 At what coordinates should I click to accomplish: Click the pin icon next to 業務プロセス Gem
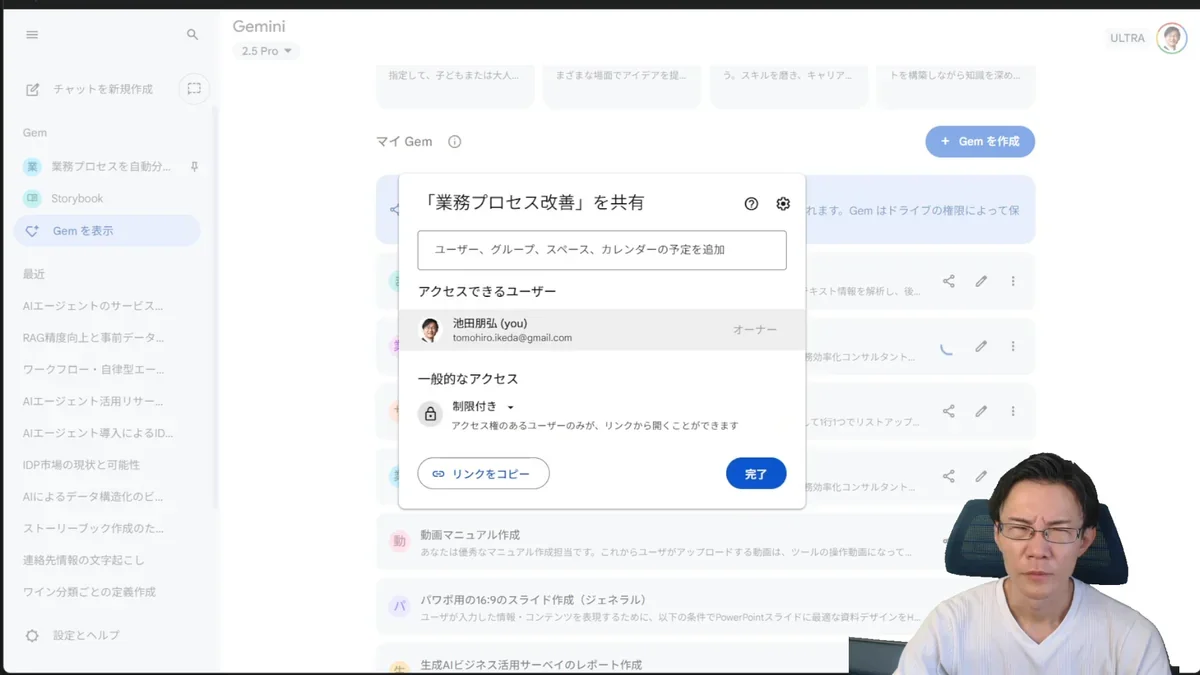[194, 167]
